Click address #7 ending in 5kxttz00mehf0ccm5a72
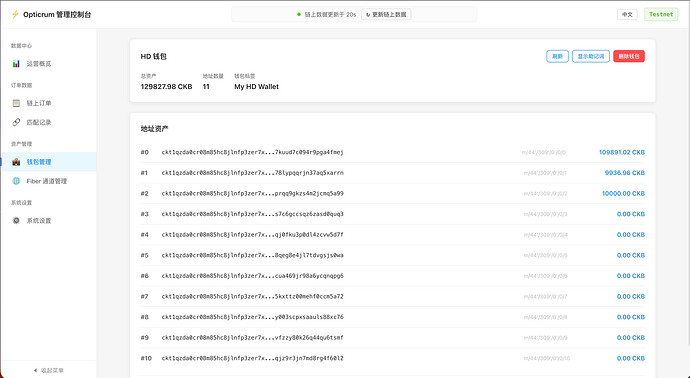Screen dimensions: 690x378 253,296
